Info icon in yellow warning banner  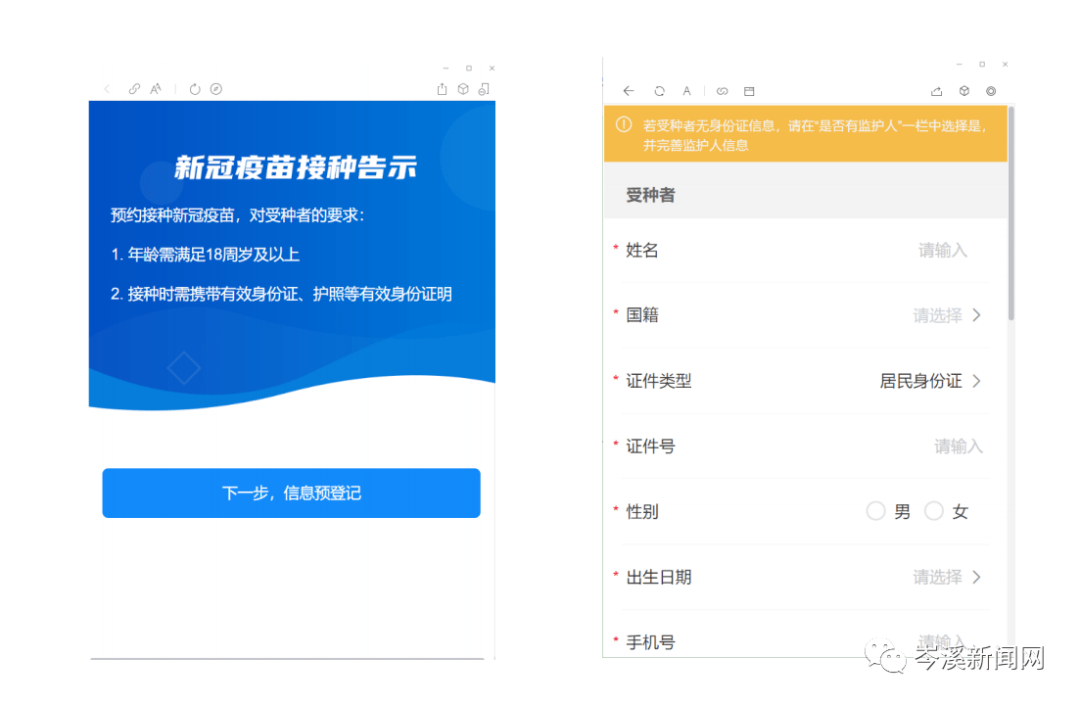click(624, 125)
